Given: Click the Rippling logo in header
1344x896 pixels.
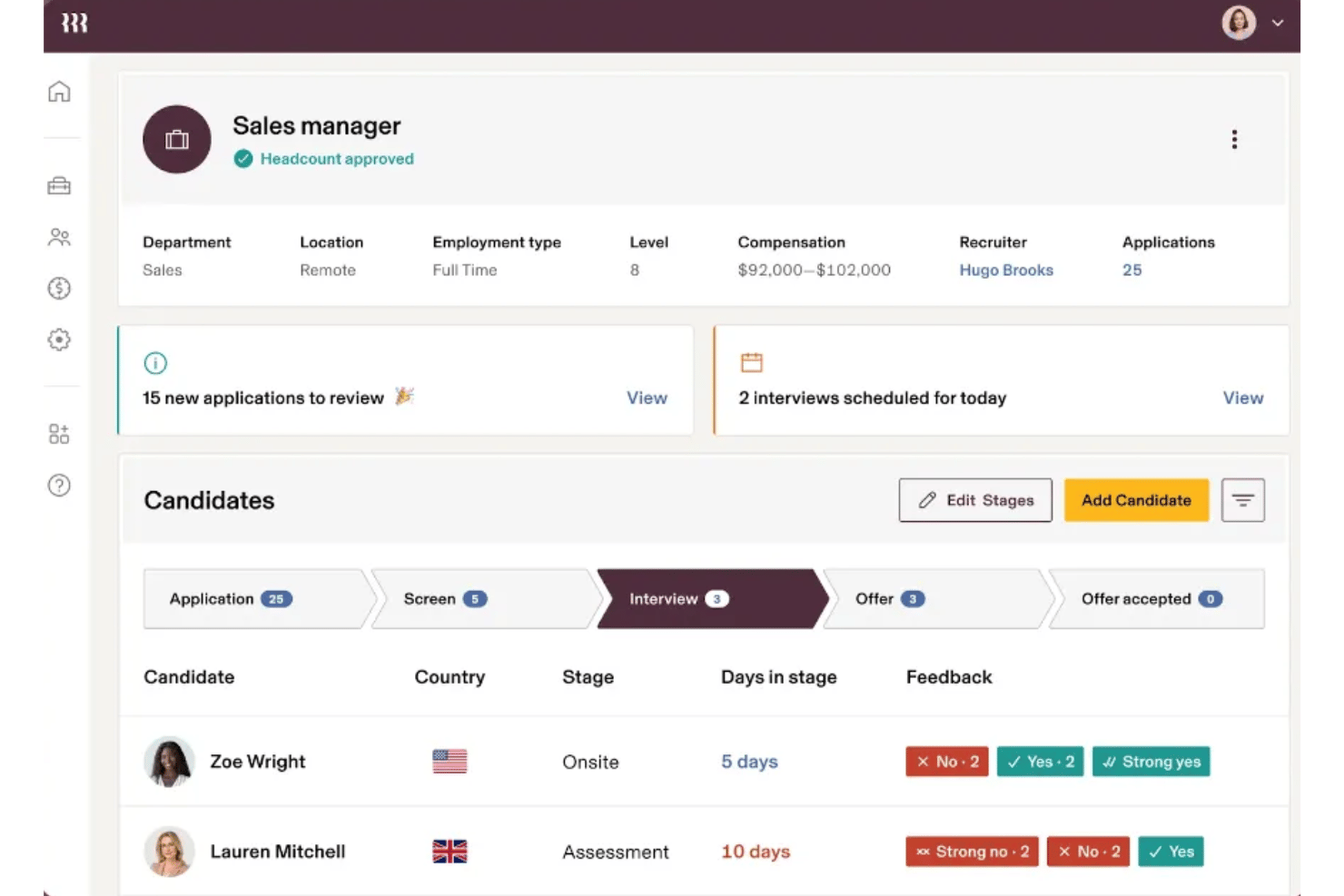Looking at the screenshot, I should 74,23.
